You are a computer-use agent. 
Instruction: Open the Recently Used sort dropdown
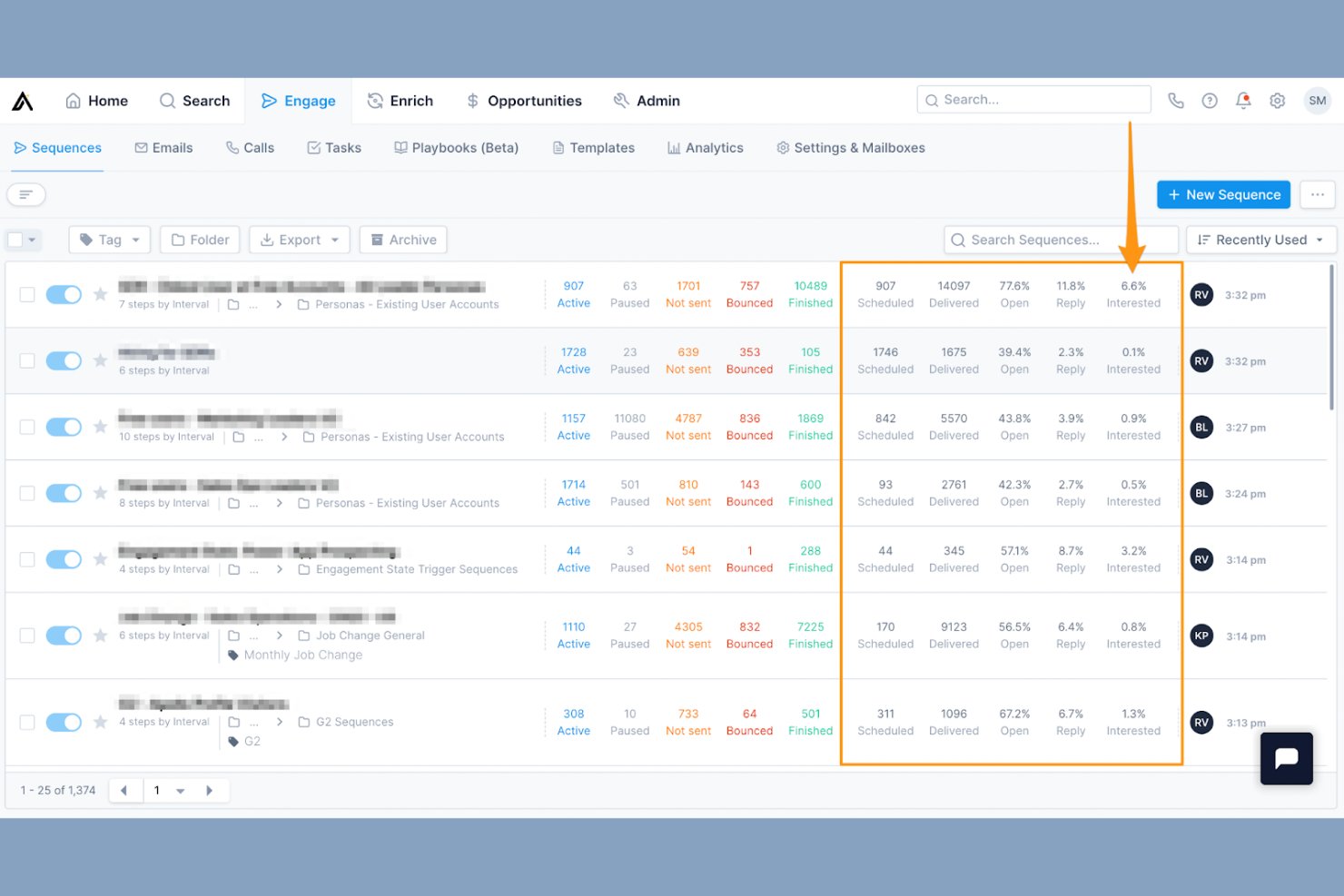point(1260,239)
